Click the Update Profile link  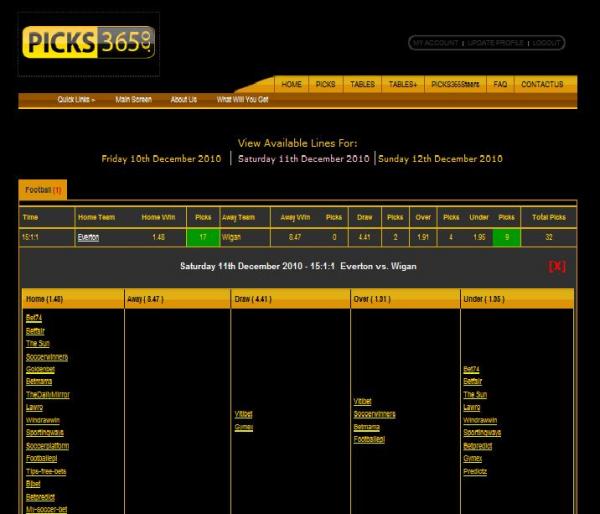(495, 43)
